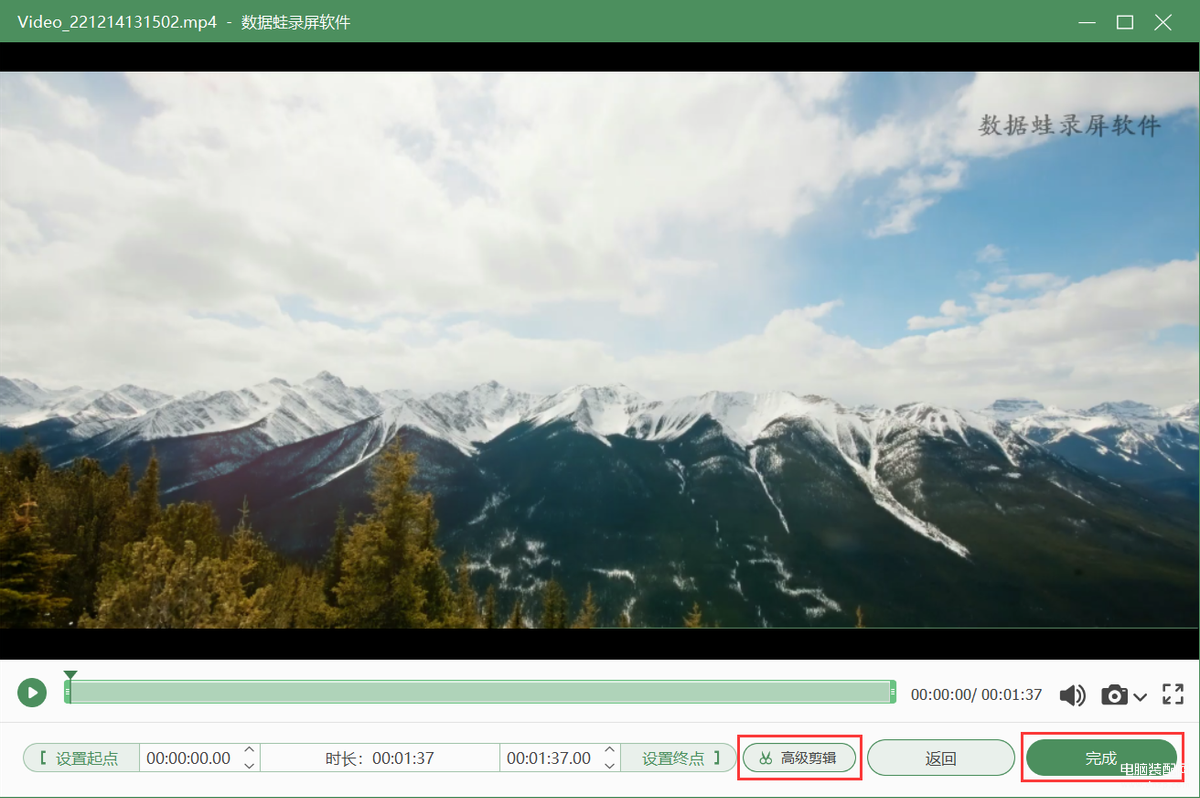The height and width of the screenshot is (798, 1200).
Task: Enter fullscreen with the expand icon
Action: [x=1173, y=694]
